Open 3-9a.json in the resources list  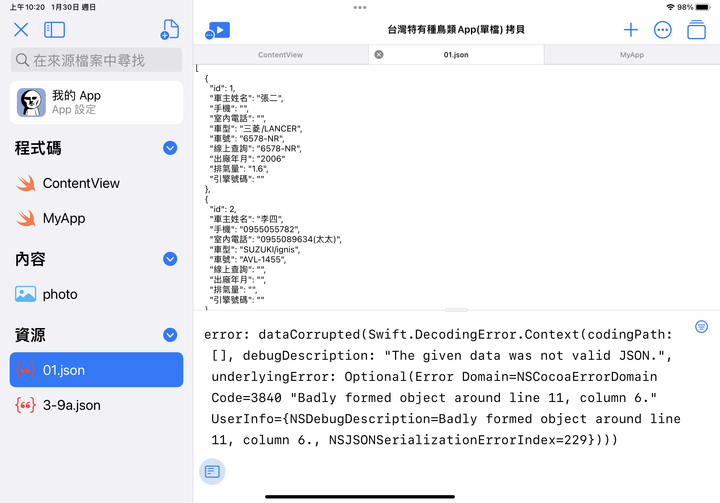coord(96,405)
